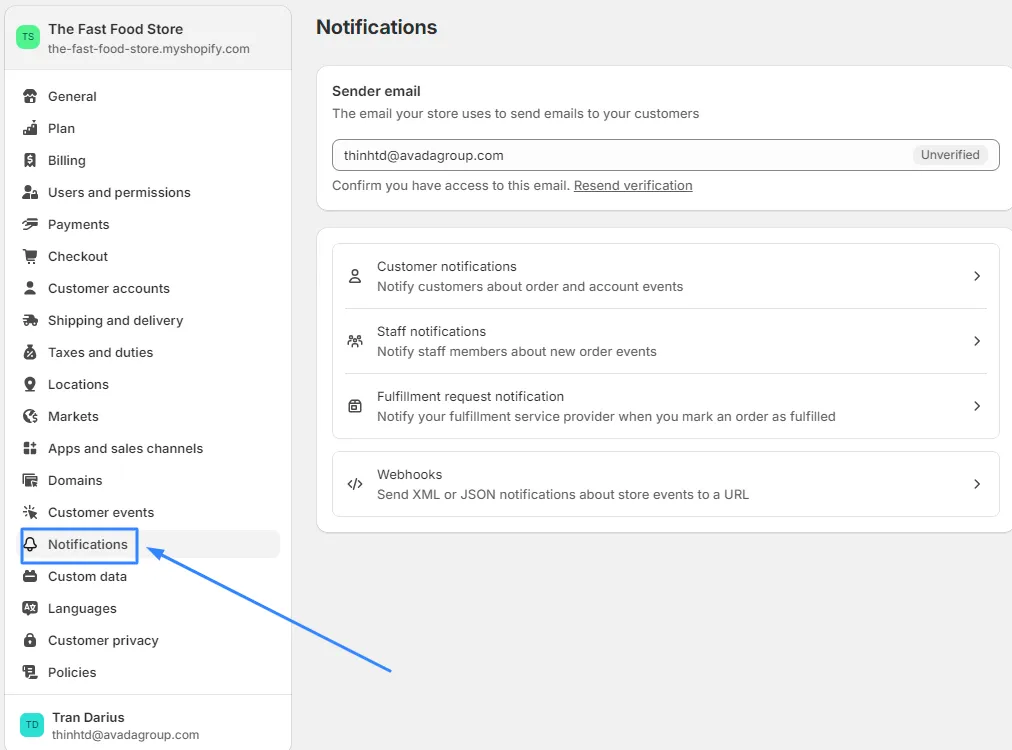Click the Domains window icon

[x=30, y=480]
